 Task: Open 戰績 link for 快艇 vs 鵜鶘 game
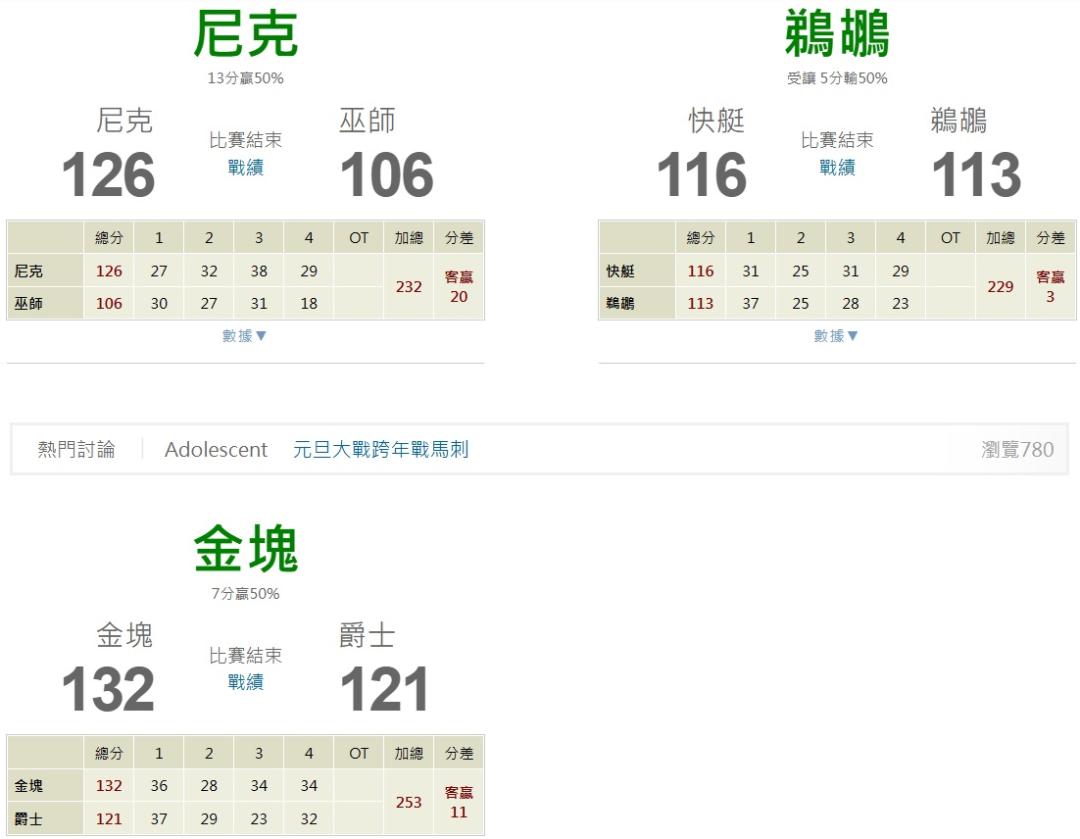point(837,167)
